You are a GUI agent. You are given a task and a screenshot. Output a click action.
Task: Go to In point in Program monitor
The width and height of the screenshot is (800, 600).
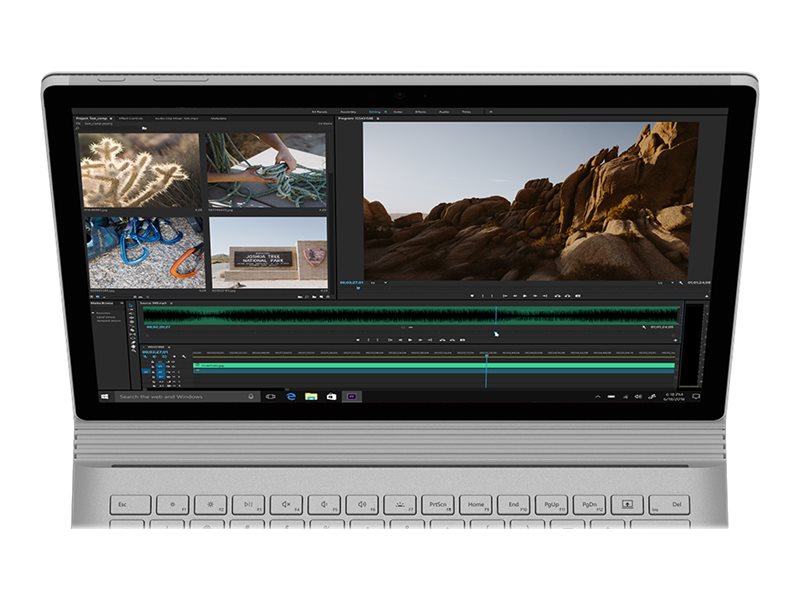coord(505,296)
